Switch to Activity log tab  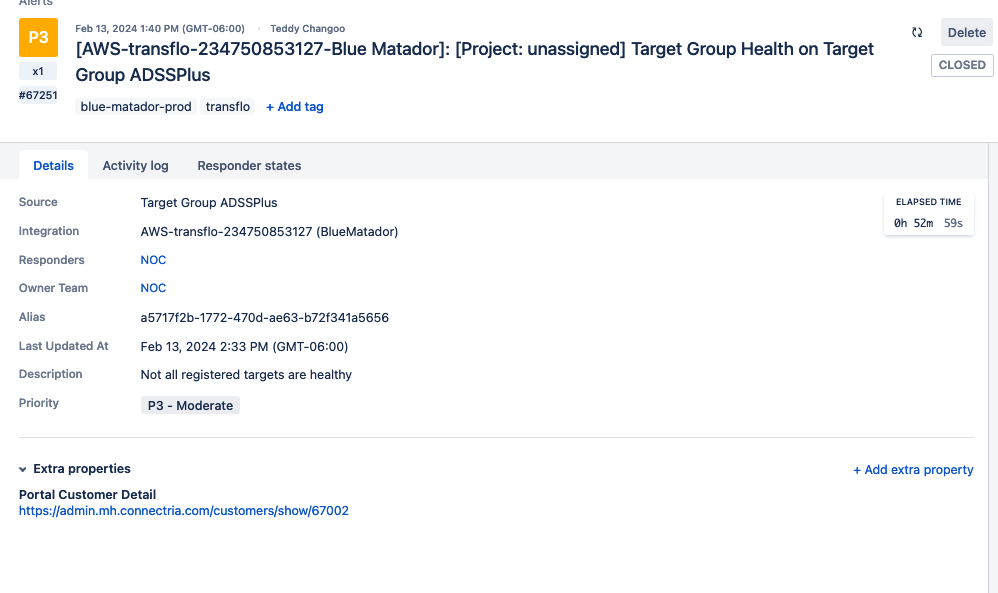(x=136, y=165)
